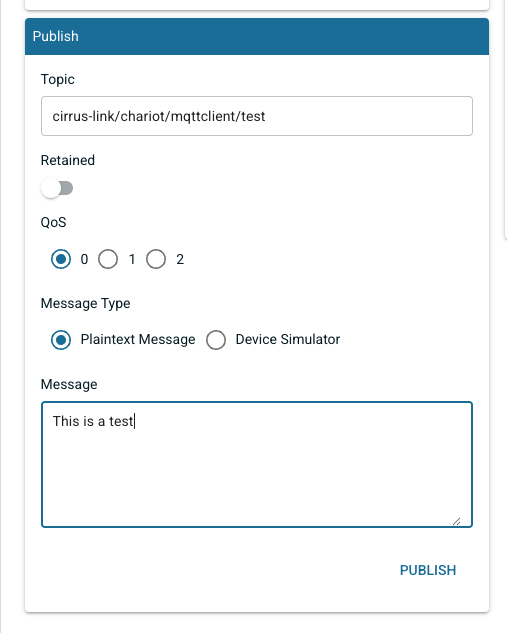
Task: Click the PUBLISH button
Action: (x=428, y=570)
